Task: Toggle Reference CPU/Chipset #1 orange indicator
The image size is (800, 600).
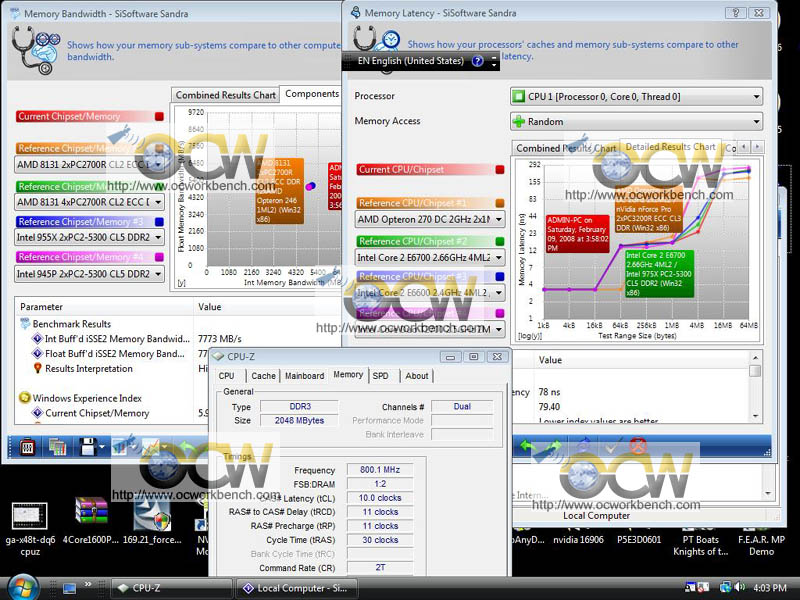Action: pyautogui.click(x=499, y=203)
